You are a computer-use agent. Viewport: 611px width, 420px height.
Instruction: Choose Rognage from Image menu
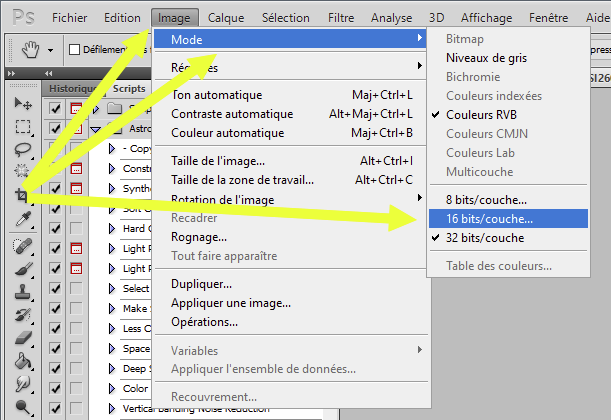[x=291, y=237]
